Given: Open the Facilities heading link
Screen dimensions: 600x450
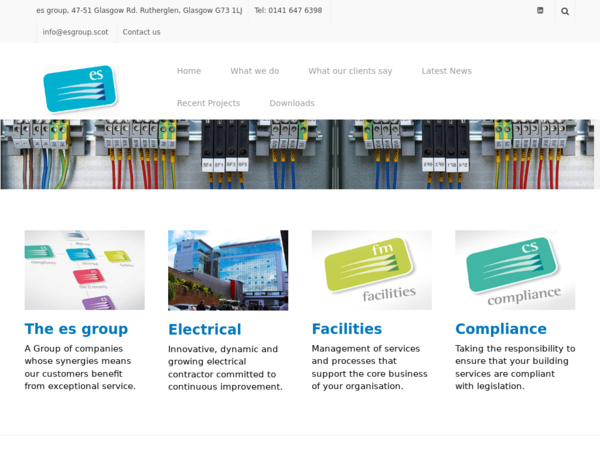Looking at the screenshot, I should [347, 329].
